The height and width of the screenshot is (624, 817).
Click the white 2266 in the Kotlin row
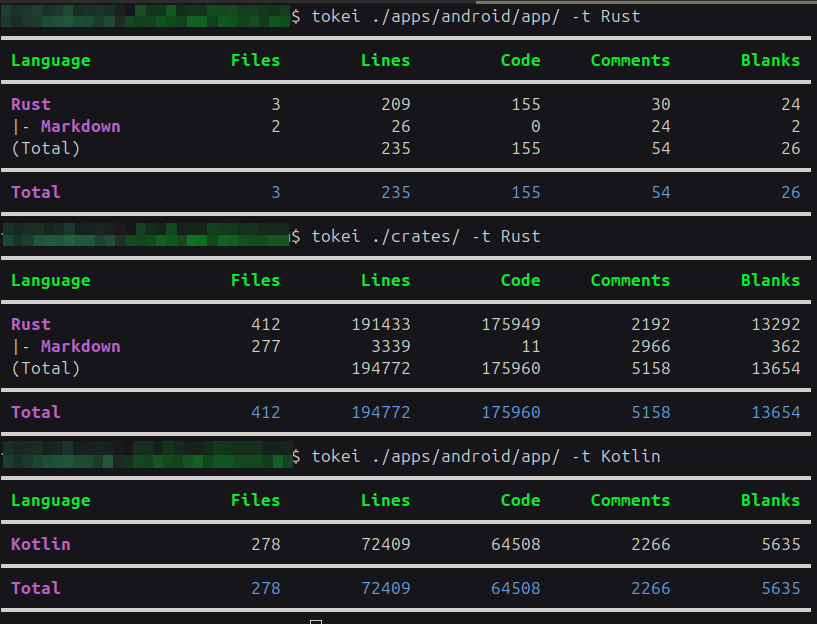point(651,544)
